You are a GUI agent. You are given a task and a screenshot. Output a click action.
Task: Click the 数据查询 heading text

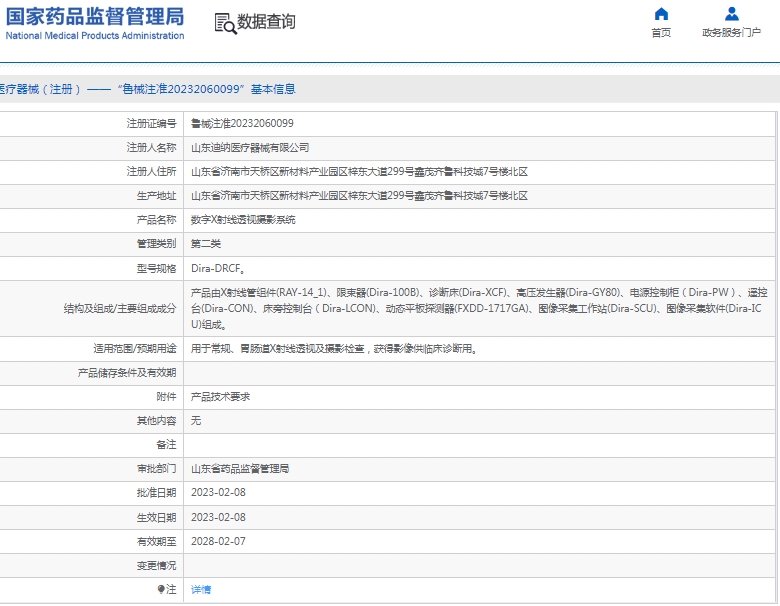(x=266, y=22)
